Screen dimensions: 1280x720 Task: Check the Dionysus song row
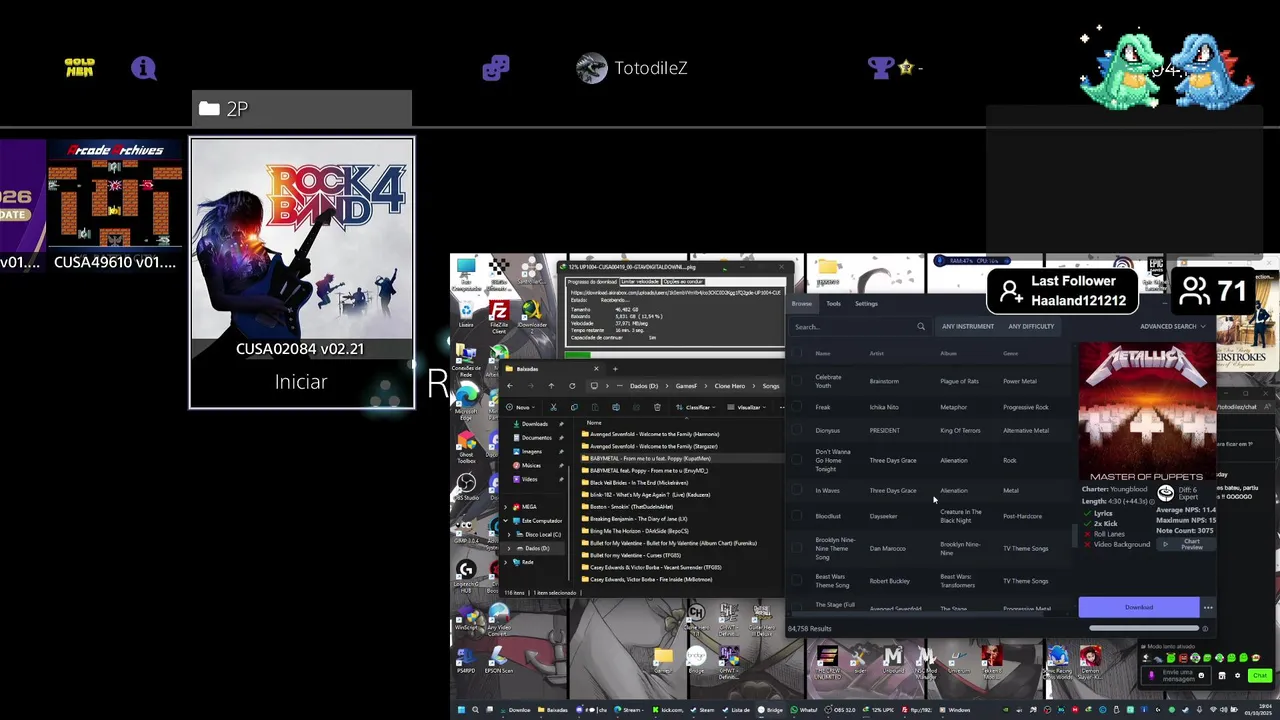(797, 430)
